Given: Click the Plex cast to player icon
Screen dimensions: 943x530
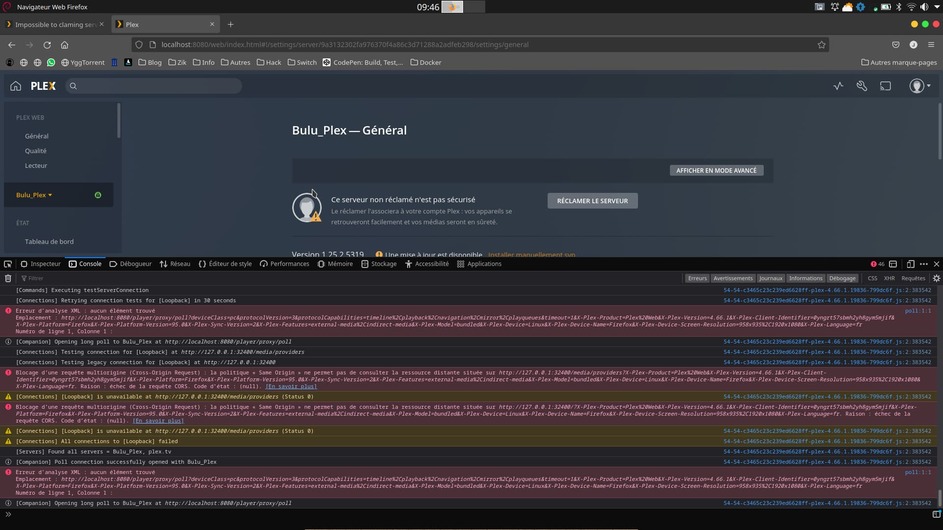Looking at the screenshot, I should click(x=885, y=86).
